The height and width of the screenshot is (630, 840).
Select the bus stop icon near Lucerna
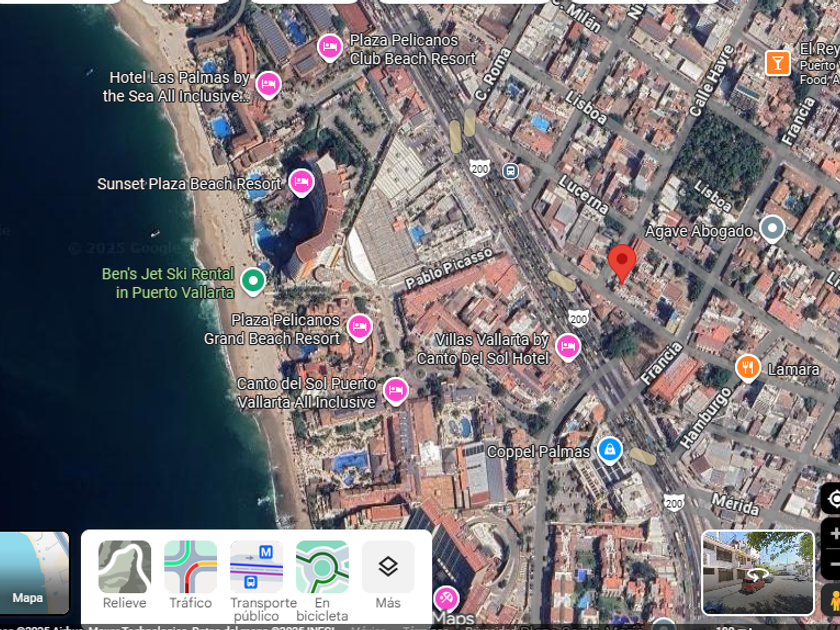510,171
